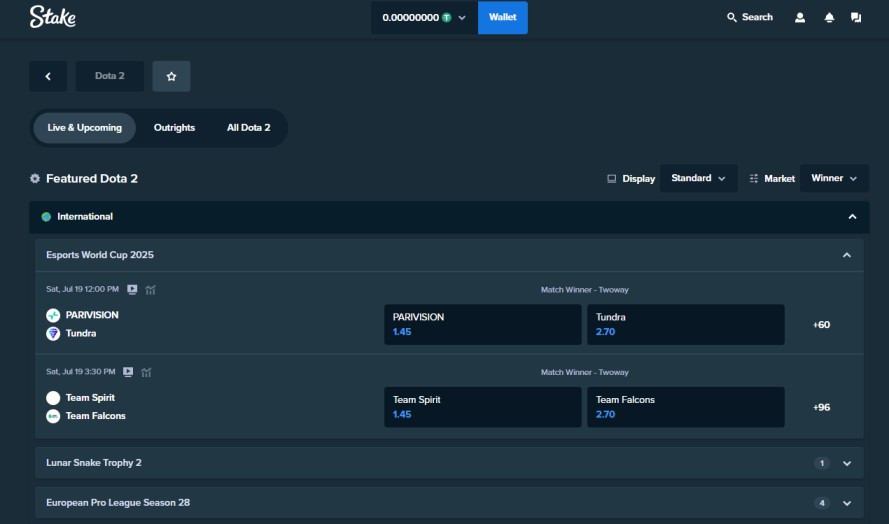Click the Dota 2 breadcrumb button
Viewport: 889px width, 524px height.
[109, 76]
